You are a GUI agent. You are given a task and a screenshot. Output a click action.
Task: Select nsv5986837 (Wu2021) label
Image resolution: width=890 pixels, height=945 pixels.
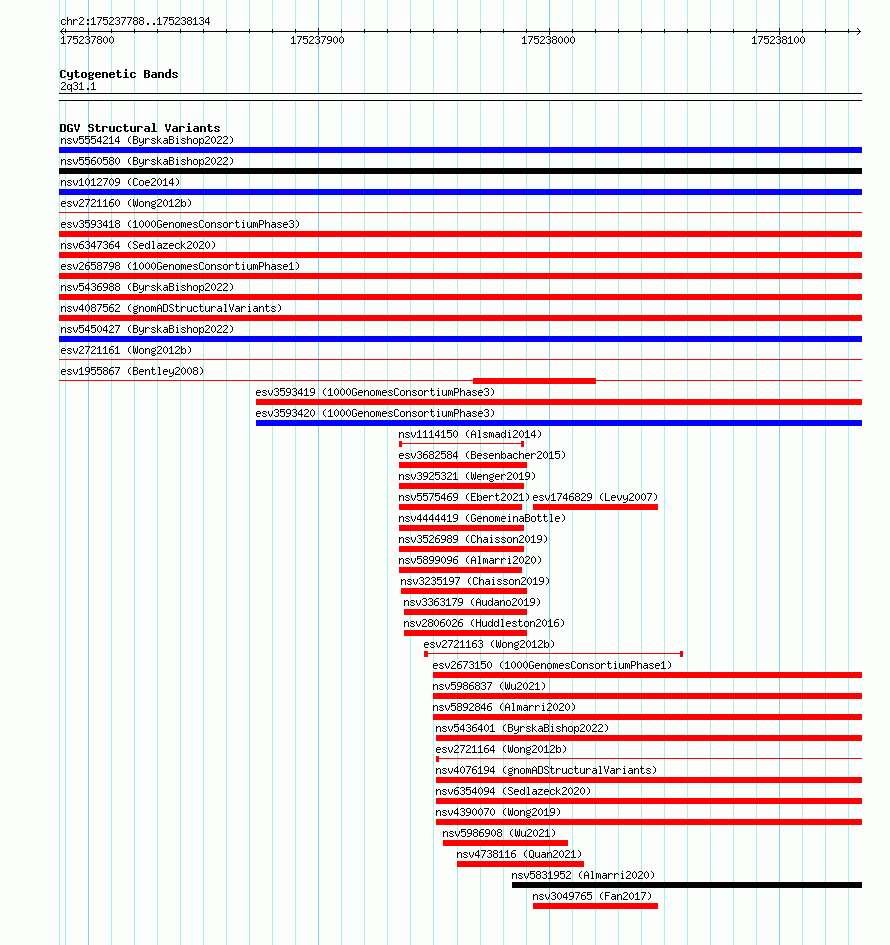click(x=489, y=686)
